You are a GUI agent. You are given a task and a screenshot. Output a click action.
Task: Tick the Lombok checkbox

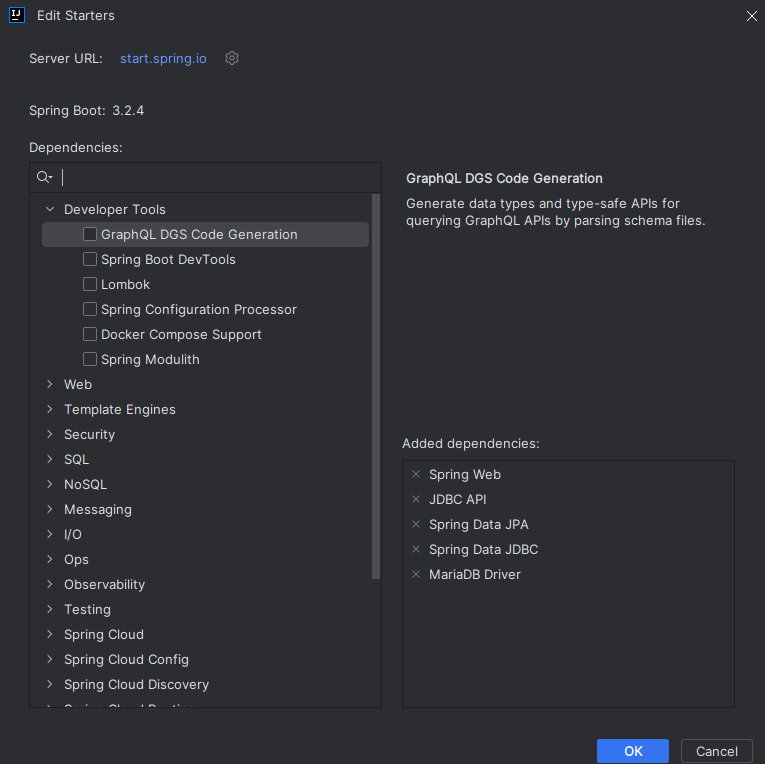(x=90, y=284)
